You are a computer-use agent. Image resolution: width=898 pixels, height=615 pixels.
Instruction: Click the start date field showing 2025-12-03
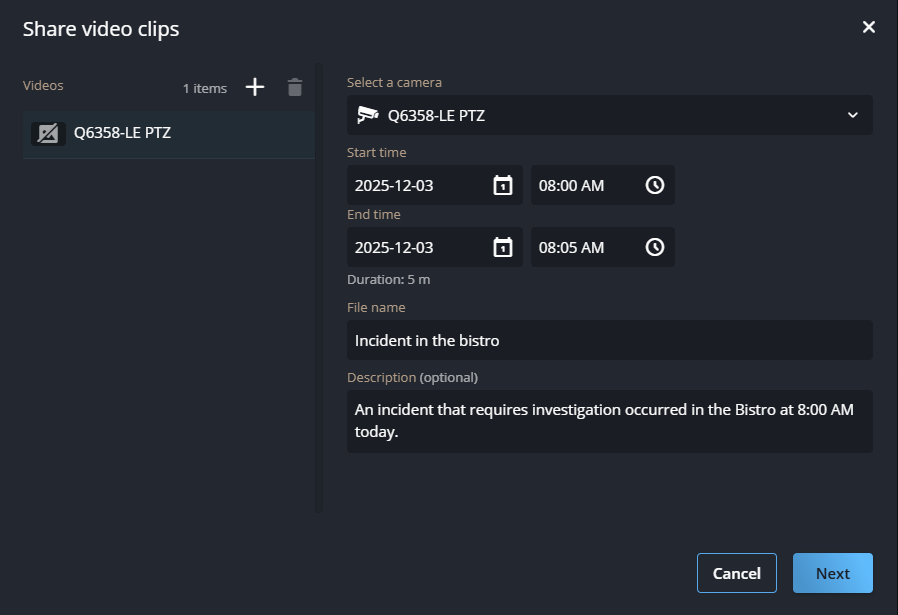(x=420, y=184)
